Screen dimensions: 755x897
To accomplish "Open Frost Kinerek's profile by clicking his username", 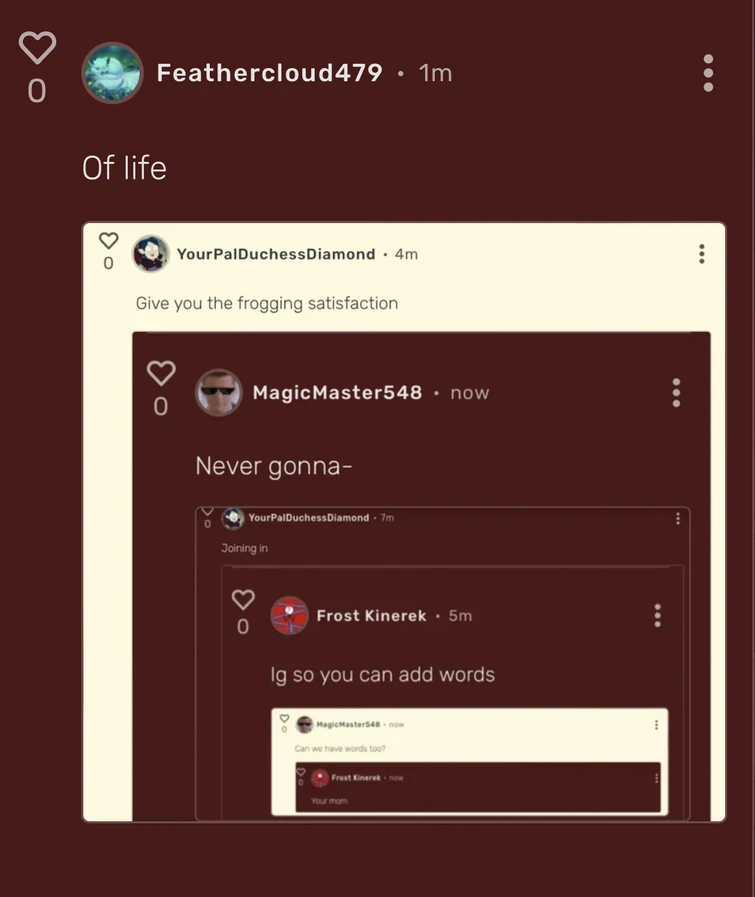I will pyautogui.click(x=374, y=615).
